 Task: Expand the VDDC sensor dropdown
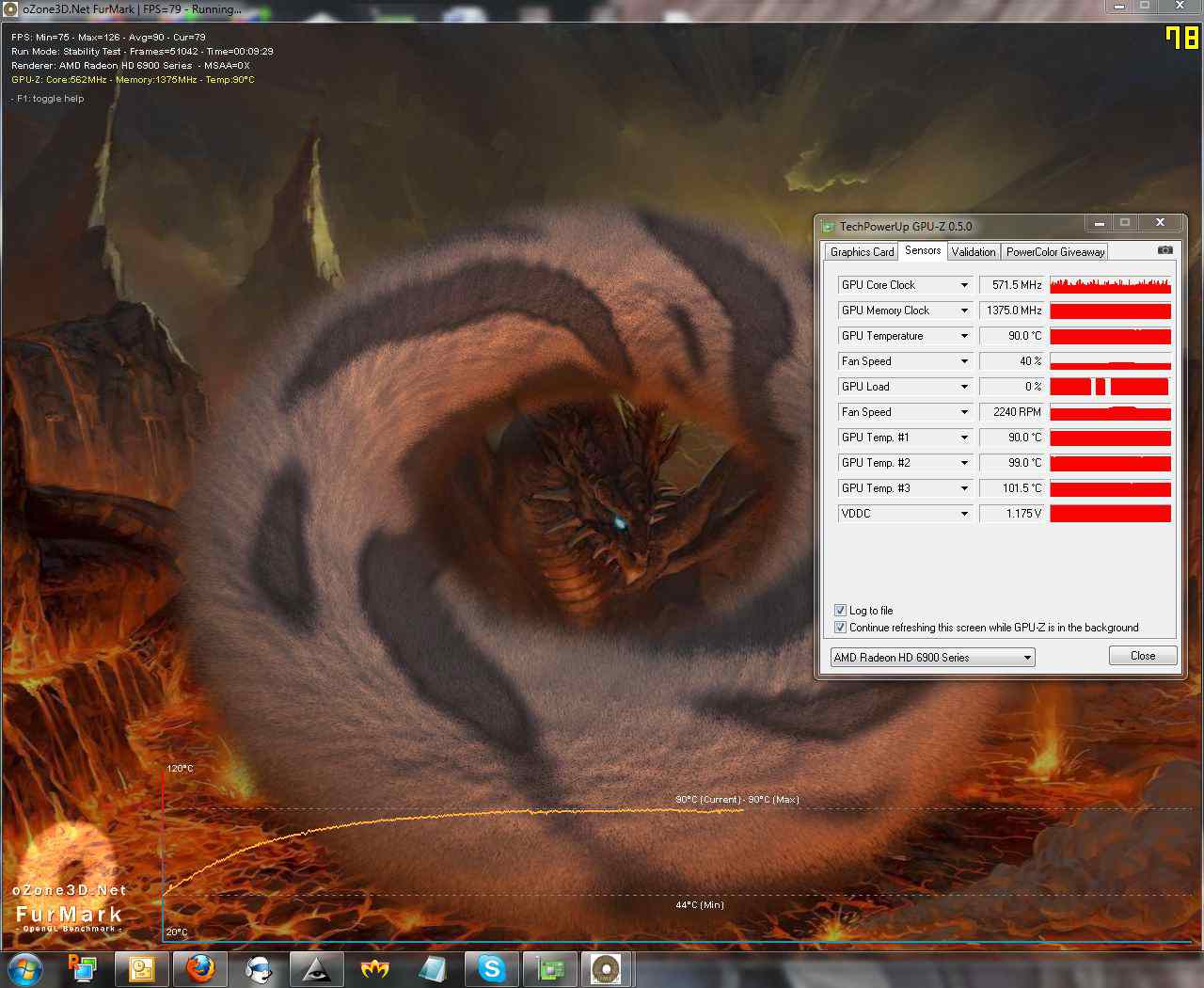point(964,514)
